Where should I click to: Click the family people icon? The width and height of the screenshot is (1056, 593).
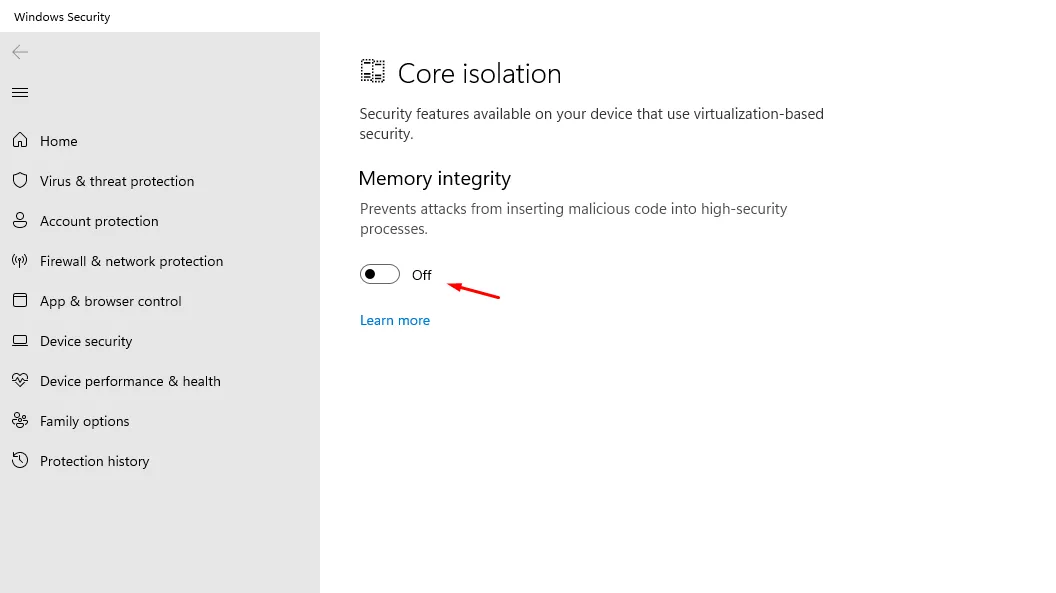pyautogui.click(x=20, y=421)
